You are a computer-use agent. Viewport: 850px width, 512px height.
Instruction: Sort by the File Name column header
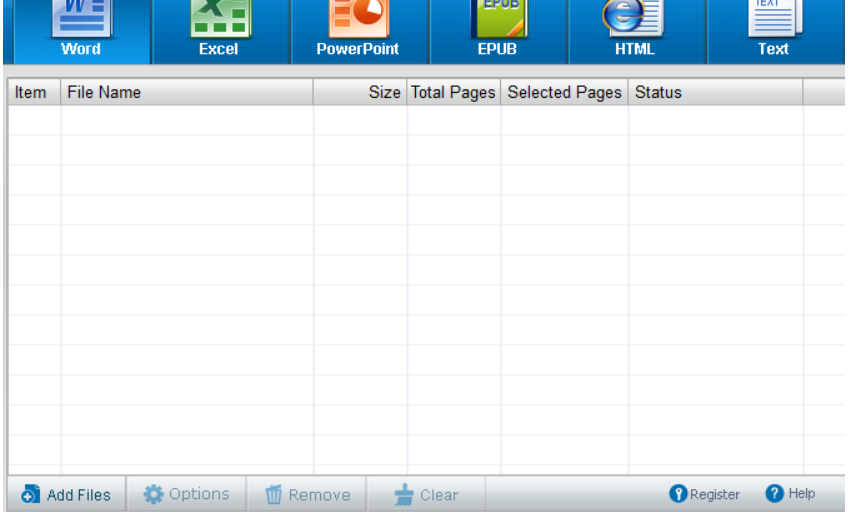[x=187, y=92]
